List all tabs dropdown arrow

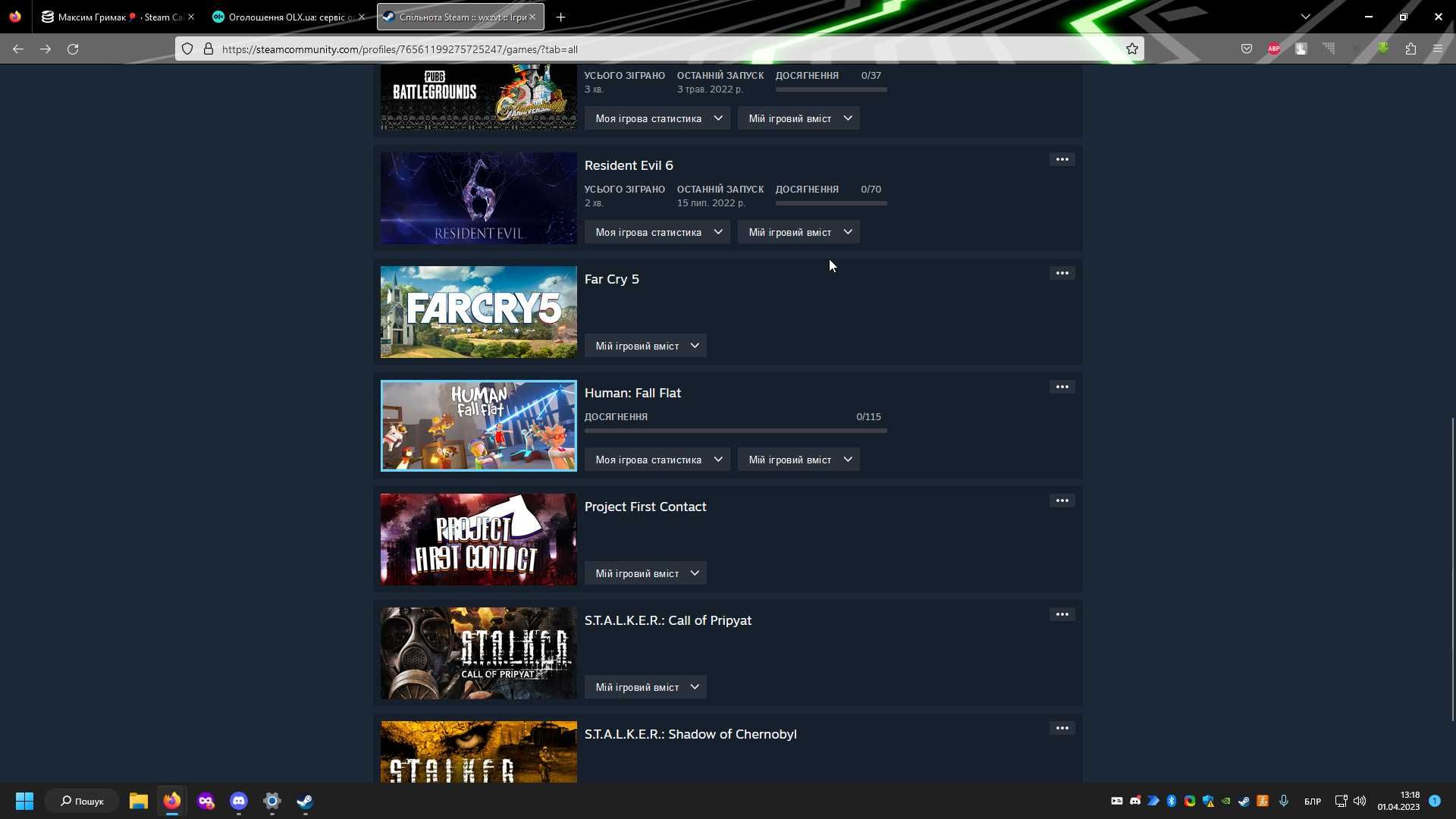tap(1305, 17)
